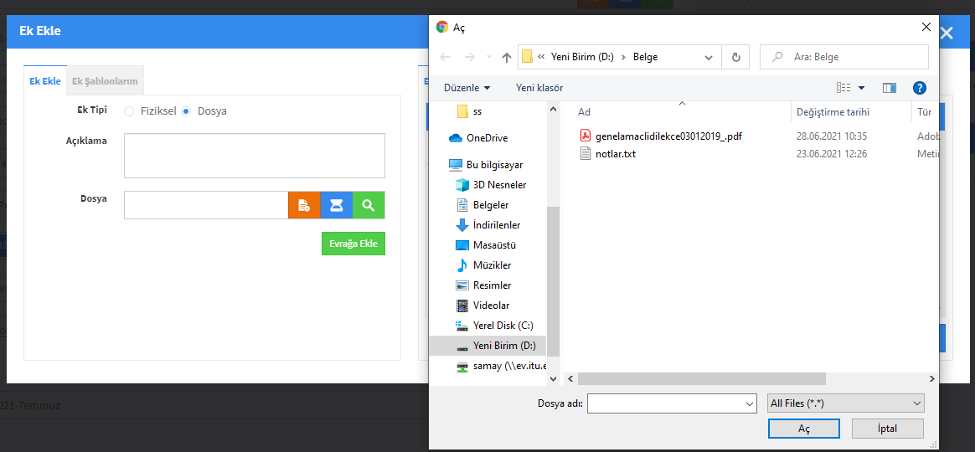Open the Müzikler folder
Image resolution: width=977 pixels, height=452 pixels.
(484, 265)
